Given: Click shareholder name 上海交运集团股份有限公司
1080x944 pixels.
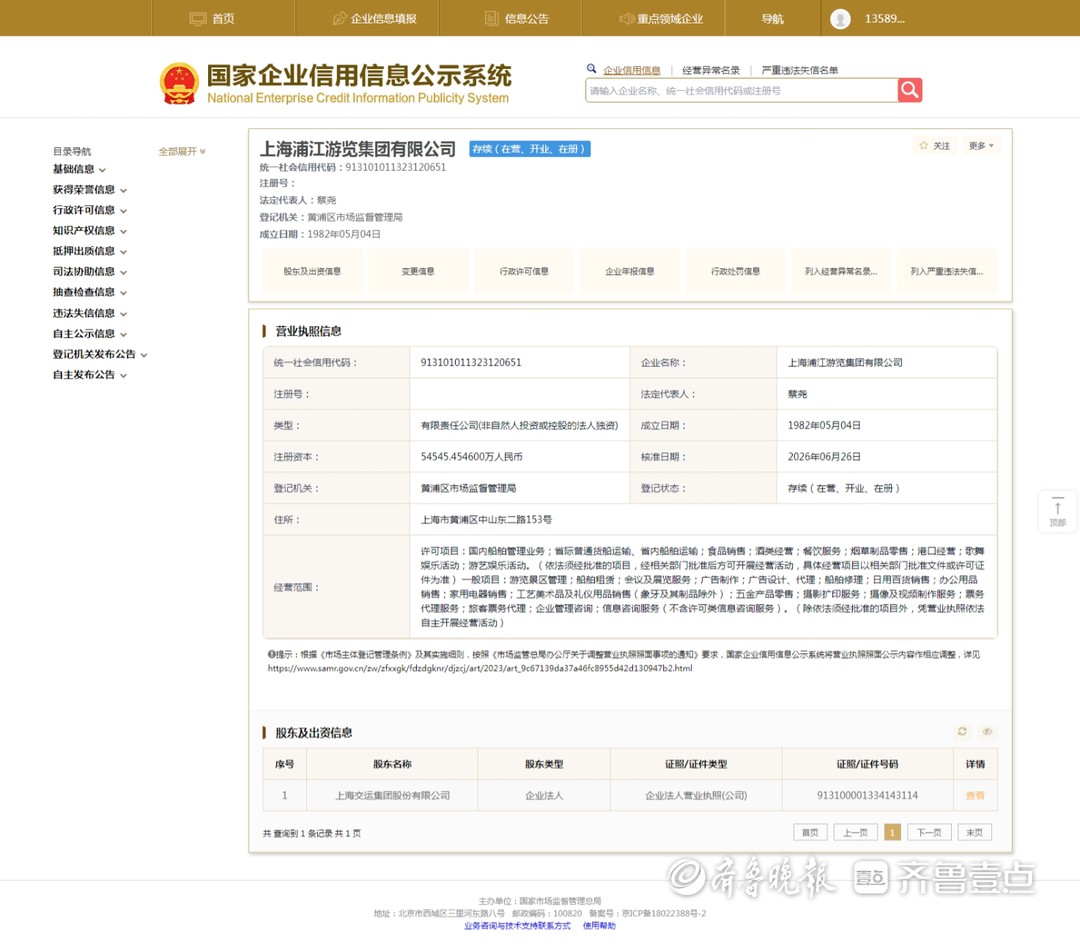Looking at the screenshot, I should click(x=393, y=795).
